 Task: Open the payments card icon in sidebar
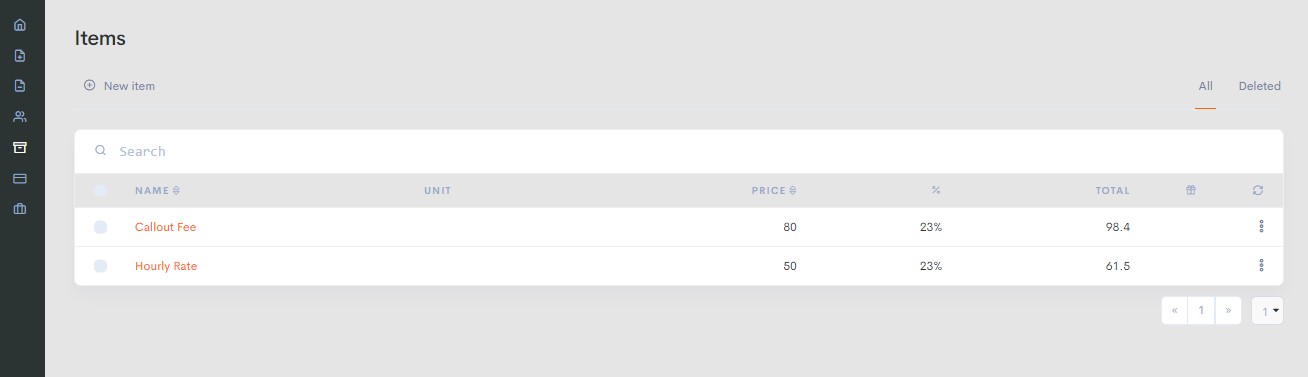20,178
